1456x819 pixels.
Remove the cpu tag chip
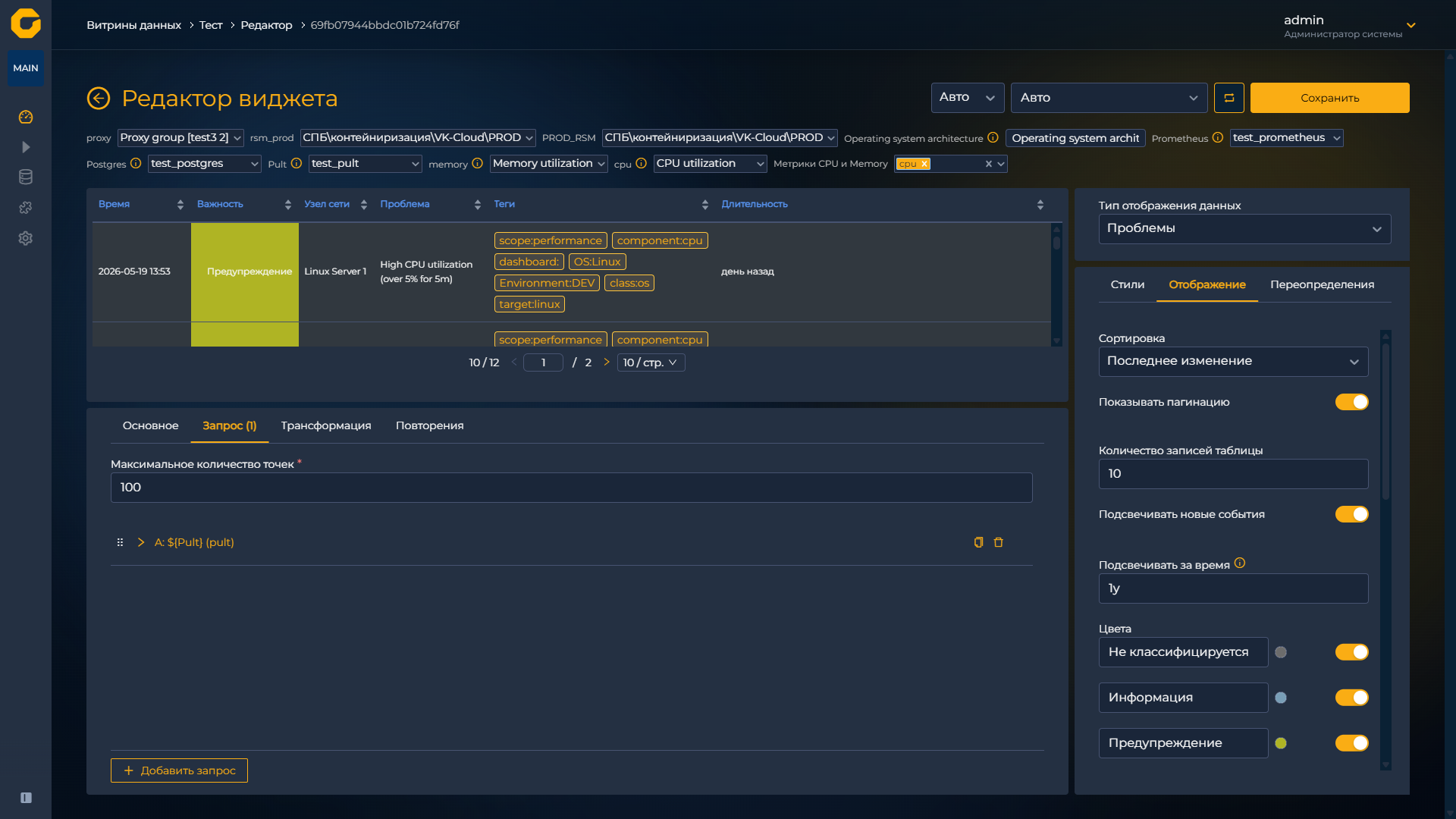coord(924,164)
